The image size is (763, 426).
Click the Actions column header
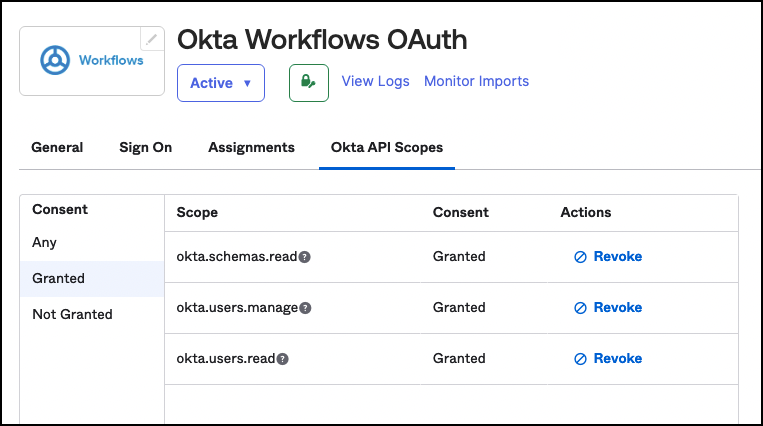[586, 212]
